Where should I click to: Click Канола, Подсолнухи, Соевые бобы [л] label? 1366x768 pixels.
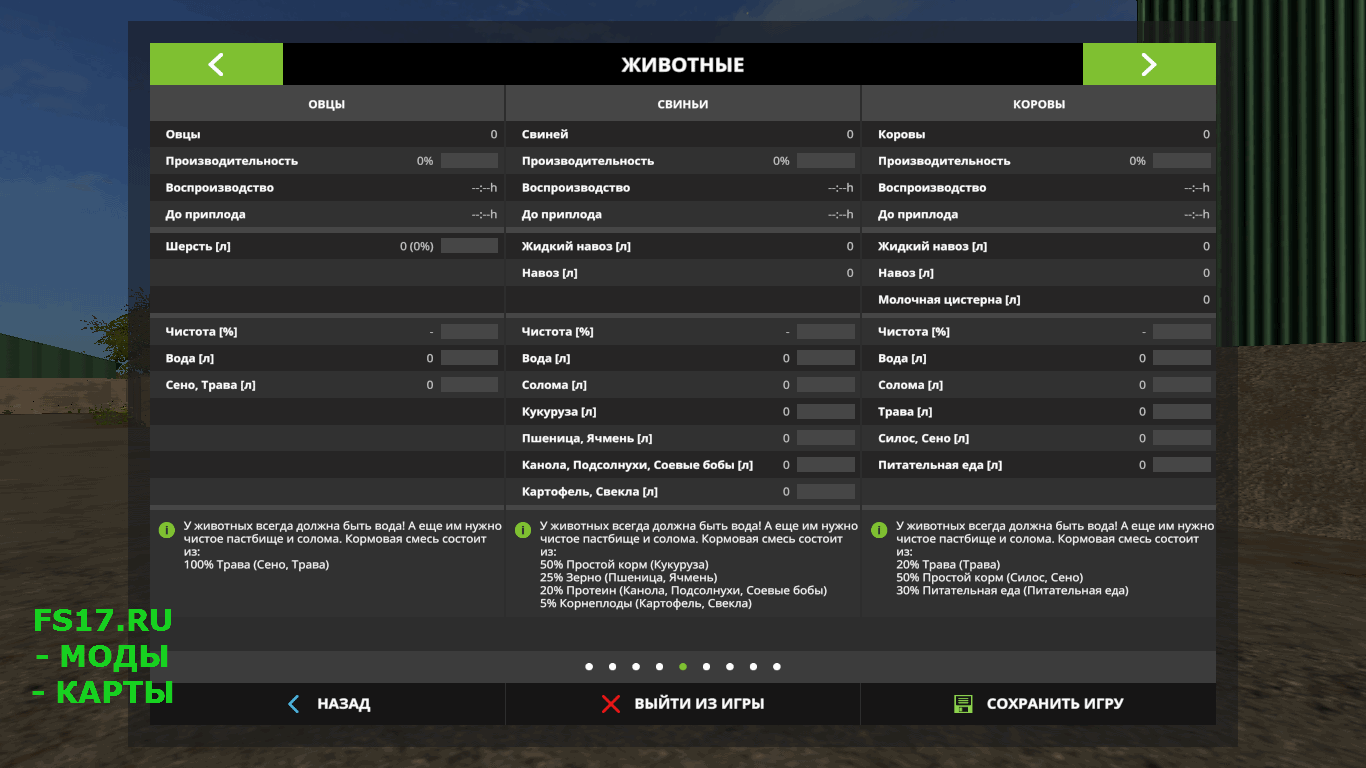pos(637,465)
